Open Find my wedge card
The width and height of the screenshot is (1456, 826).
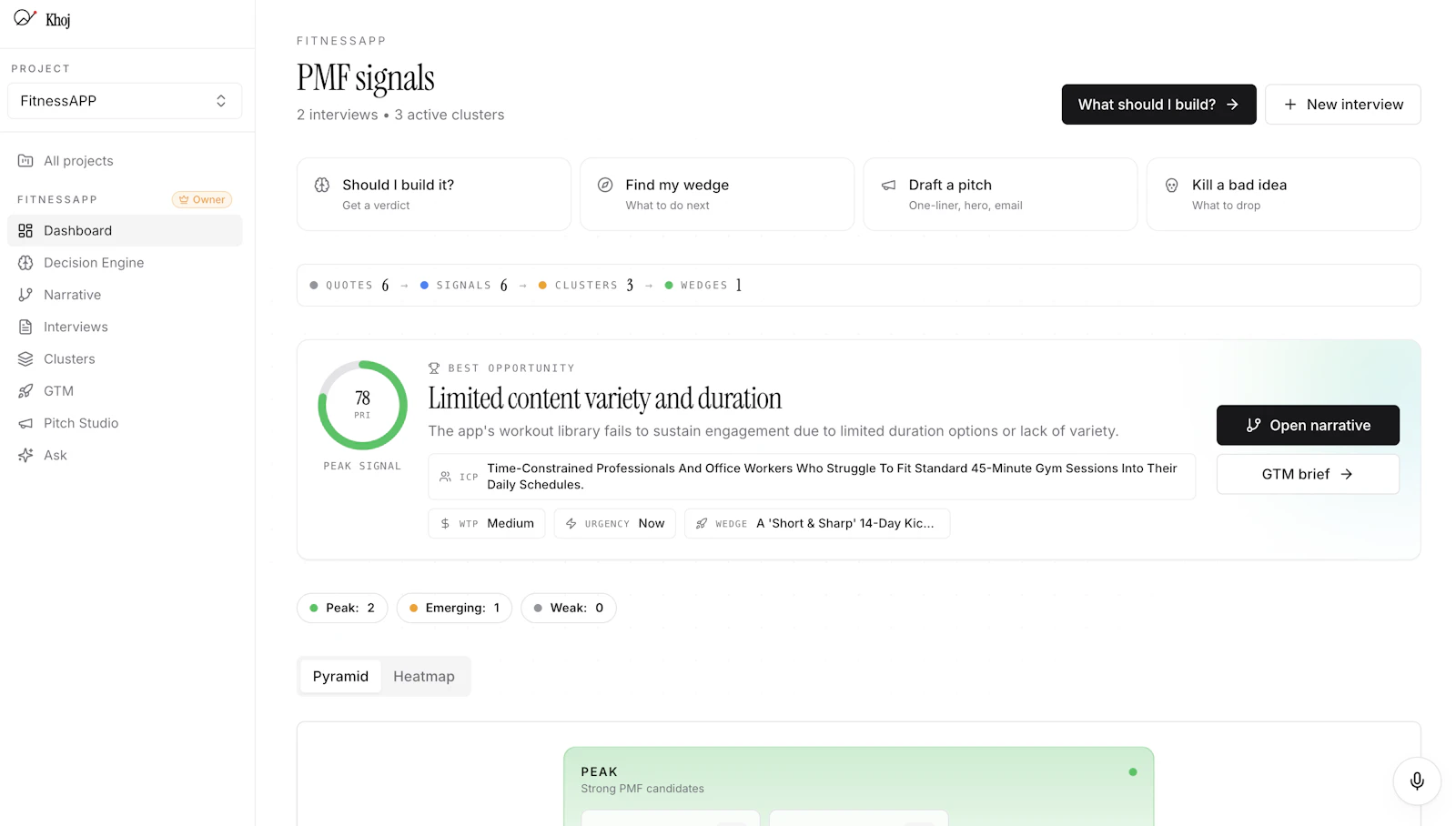(x=717, y=194)
